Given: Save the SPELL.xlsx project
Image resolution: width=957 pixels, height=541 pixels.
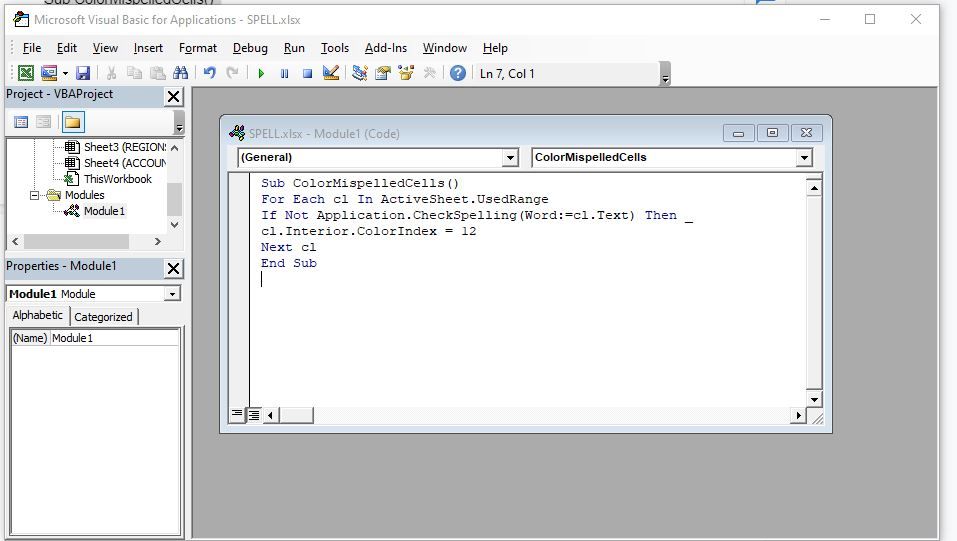Looking at the screenshot, I should point(82,73).
